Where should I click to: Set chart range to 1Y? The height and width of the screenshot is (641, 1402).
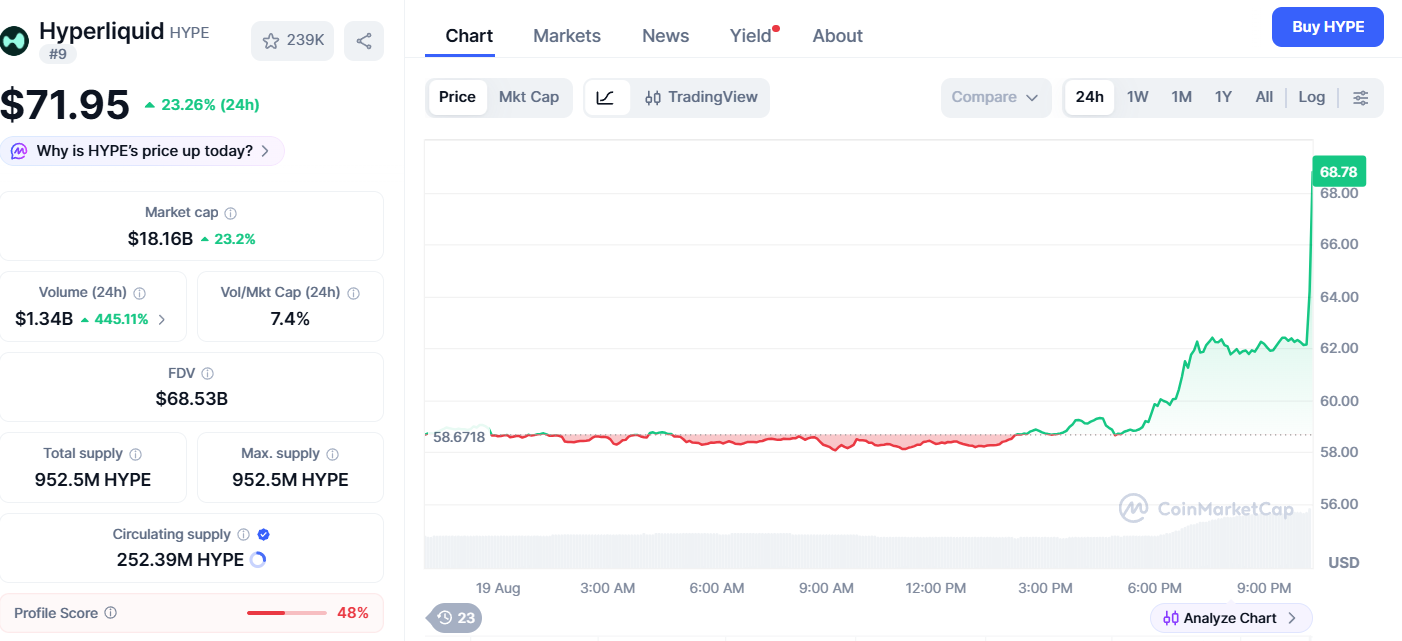tap(1223, 97)
